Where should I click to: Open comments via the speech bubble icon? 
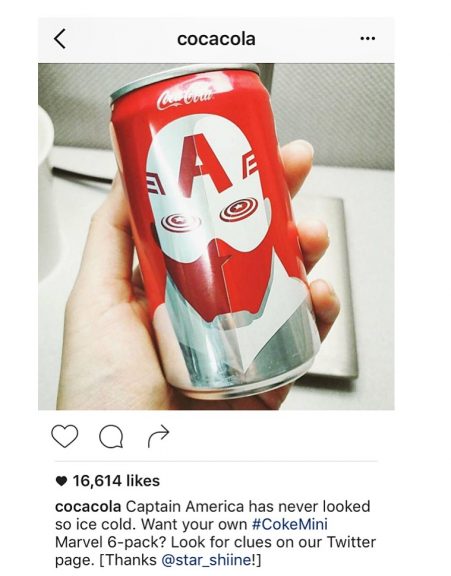point(111,436)
